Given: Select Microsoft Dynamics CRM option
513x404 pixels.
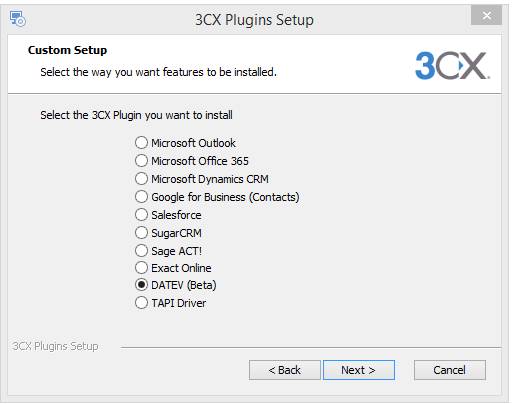Looking at the screenshot, I should coord(141,179).
